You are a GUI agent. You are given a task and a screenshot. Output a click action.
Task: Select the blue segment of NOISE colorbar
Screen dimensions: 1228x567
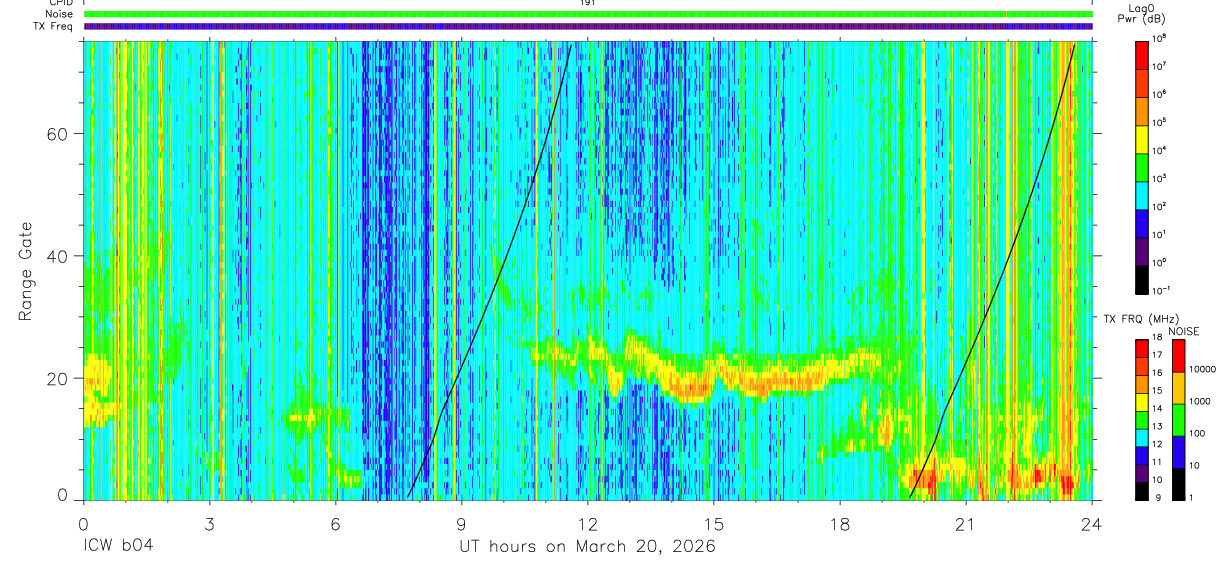1178,452
